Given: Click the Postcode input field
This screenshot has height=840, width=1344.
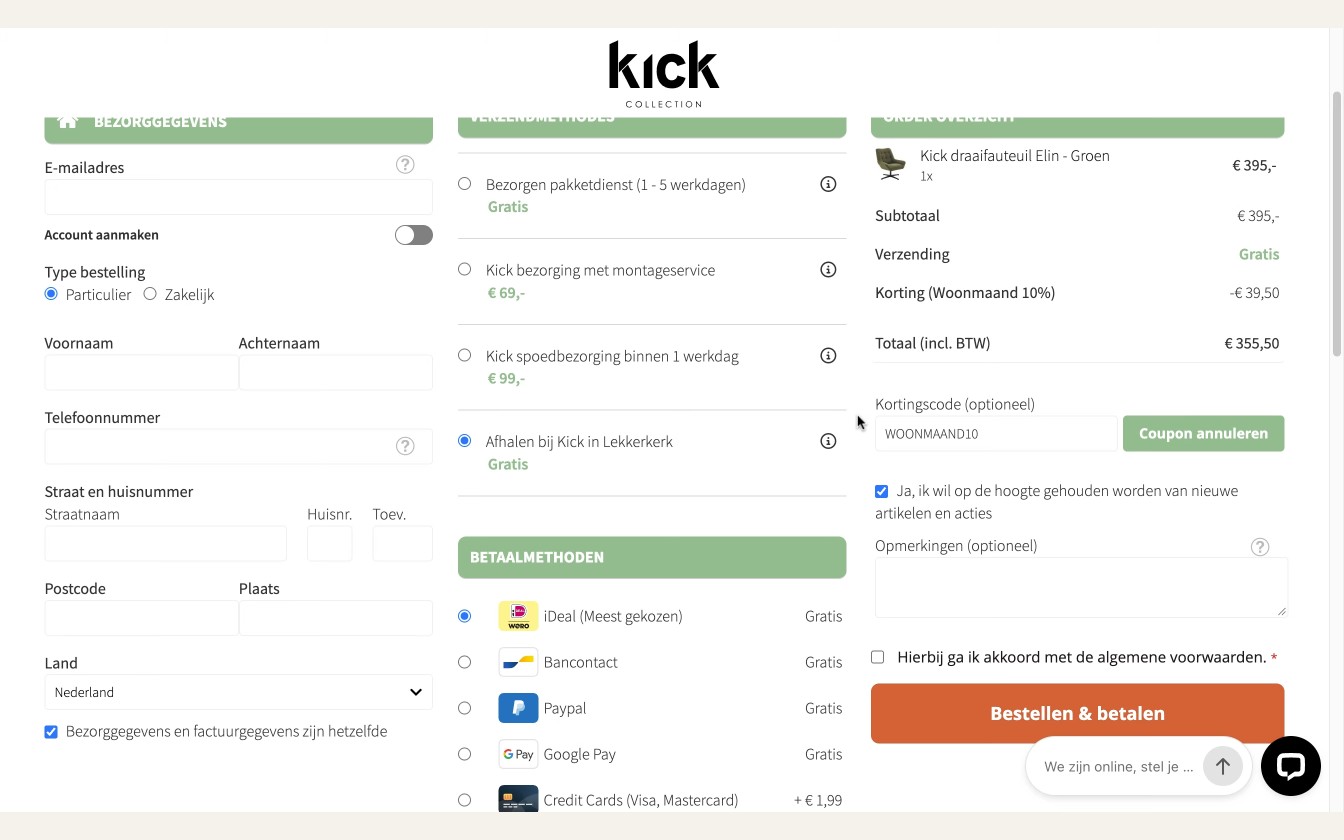Looking at the screenshot, I should pos(142,618).
